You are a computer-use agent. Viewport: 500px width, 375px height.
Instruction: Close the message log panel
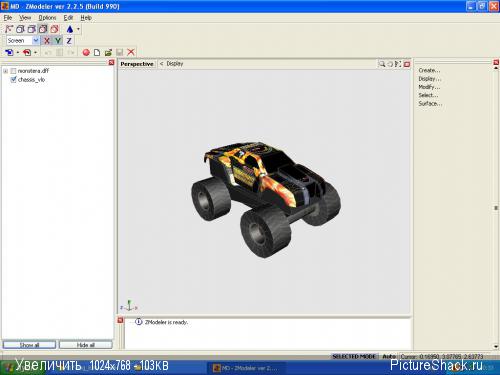(120, 320)
